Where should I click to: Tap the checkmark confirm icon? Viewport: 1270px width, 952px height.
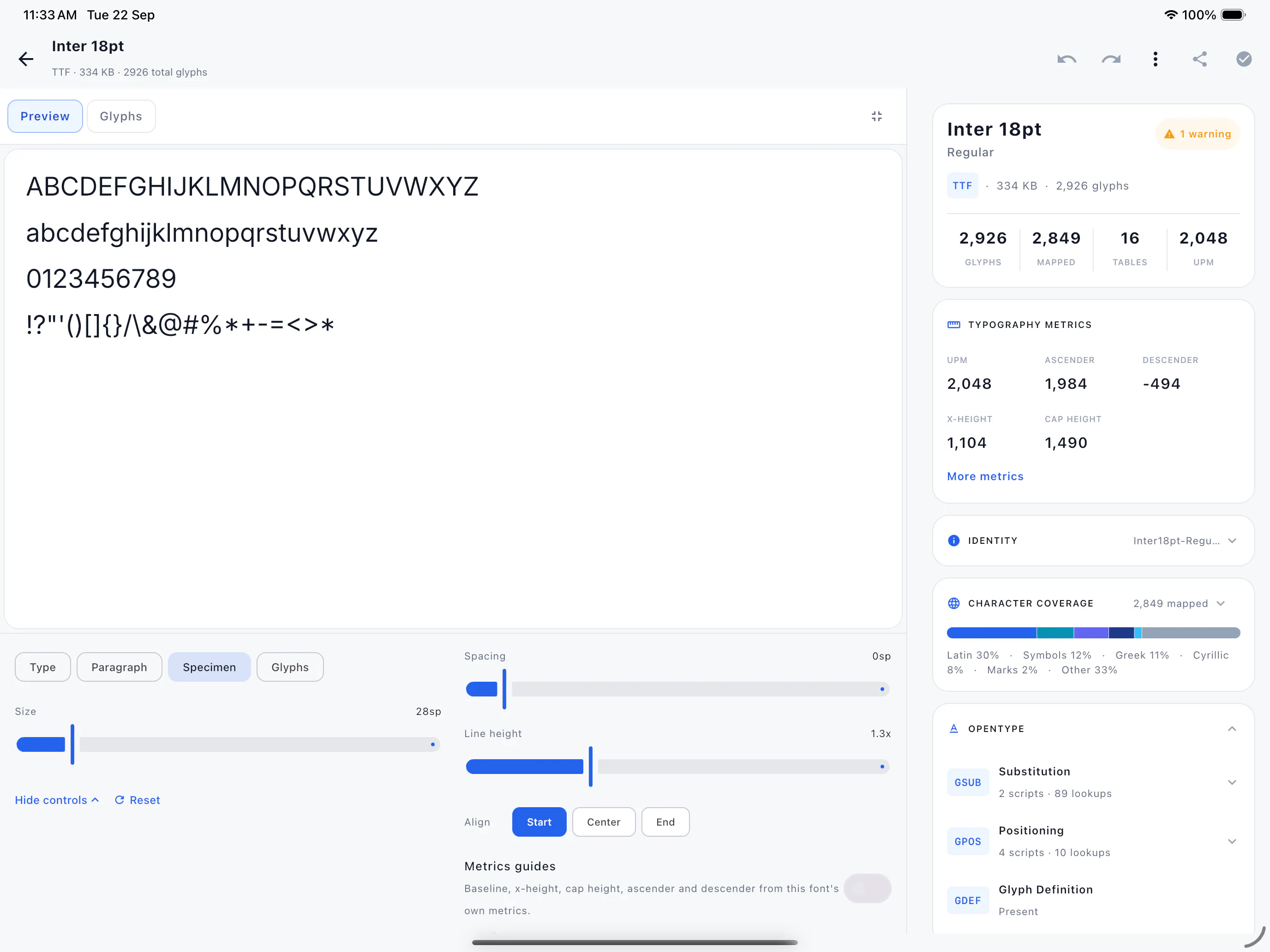[1244, 59]
